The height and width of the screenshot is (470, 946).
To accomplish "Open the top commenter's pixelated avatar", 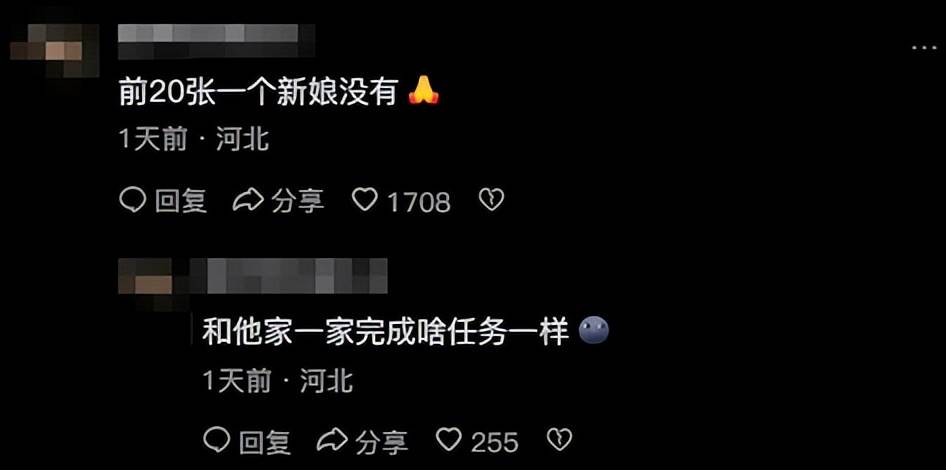I will point(55,51).
